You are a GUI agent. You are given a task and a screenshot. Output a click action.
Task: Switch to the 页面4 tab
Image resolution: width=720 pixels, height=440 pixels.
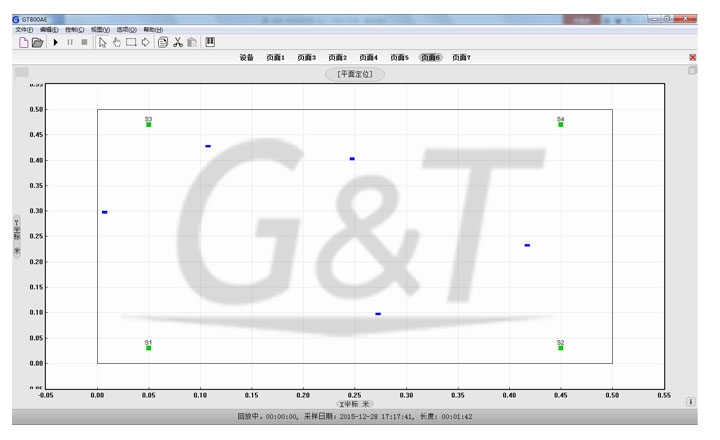click(x=368, y=57)
